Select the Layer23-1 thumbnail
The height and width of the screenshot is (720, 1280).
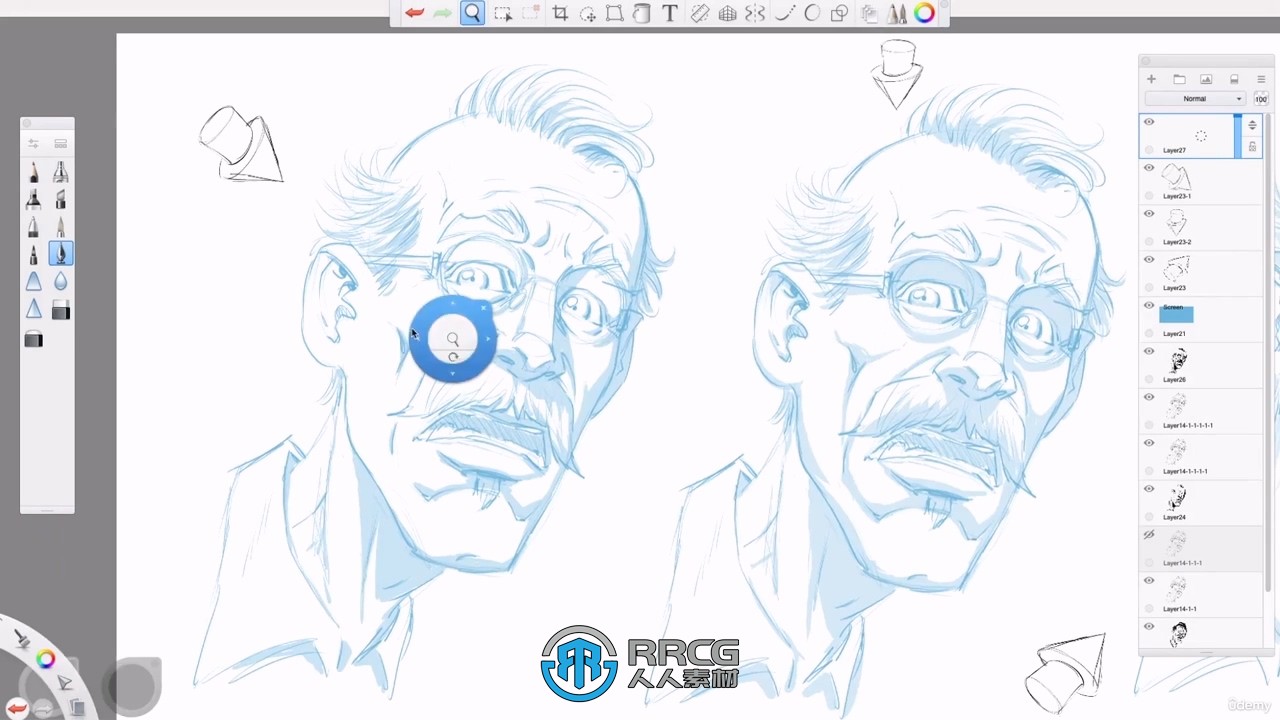[x=1177, y=178]
